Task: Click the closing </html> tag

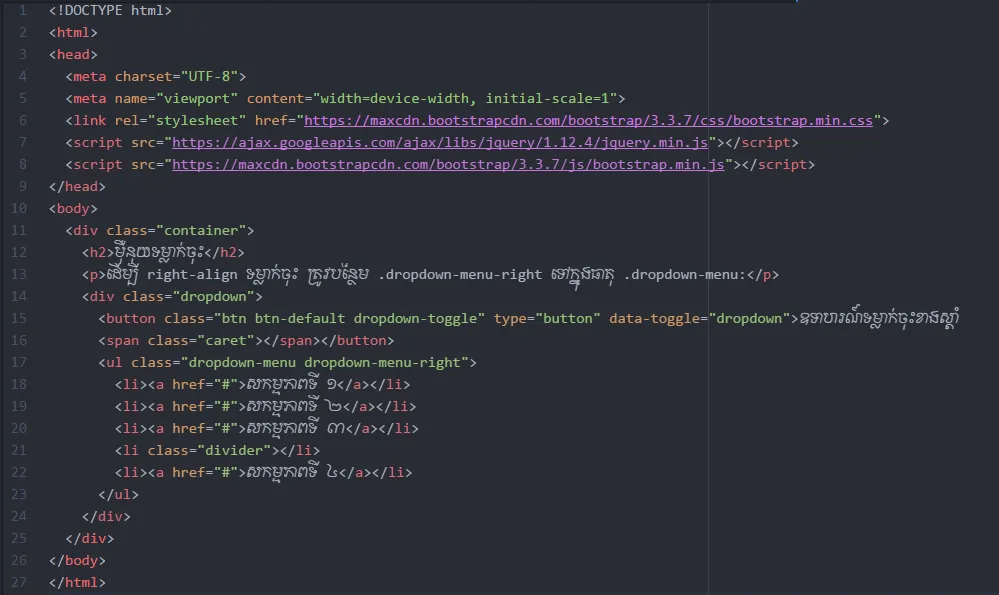Action: coord(77,582)
